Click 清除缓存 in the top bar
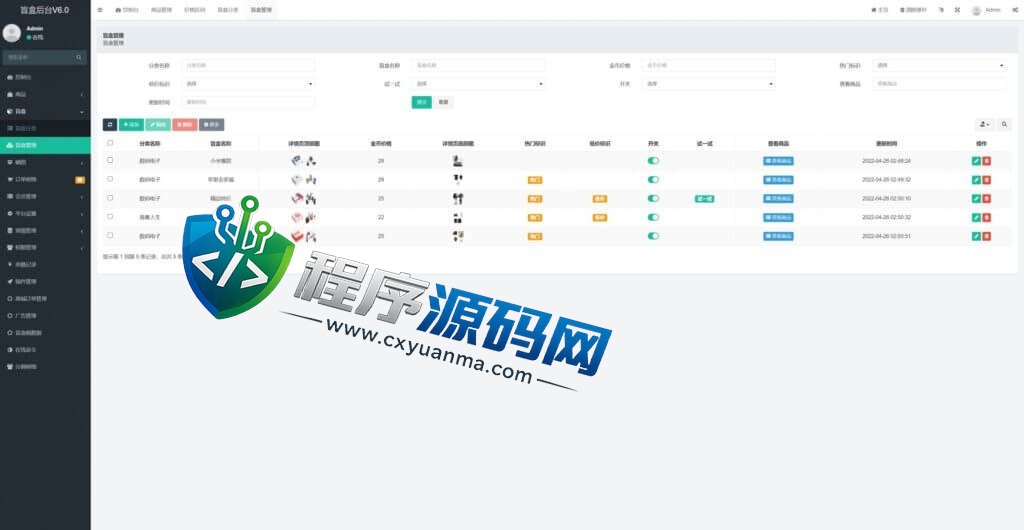The width and height of the screenshot is (1024, 530). coord(913,10)
